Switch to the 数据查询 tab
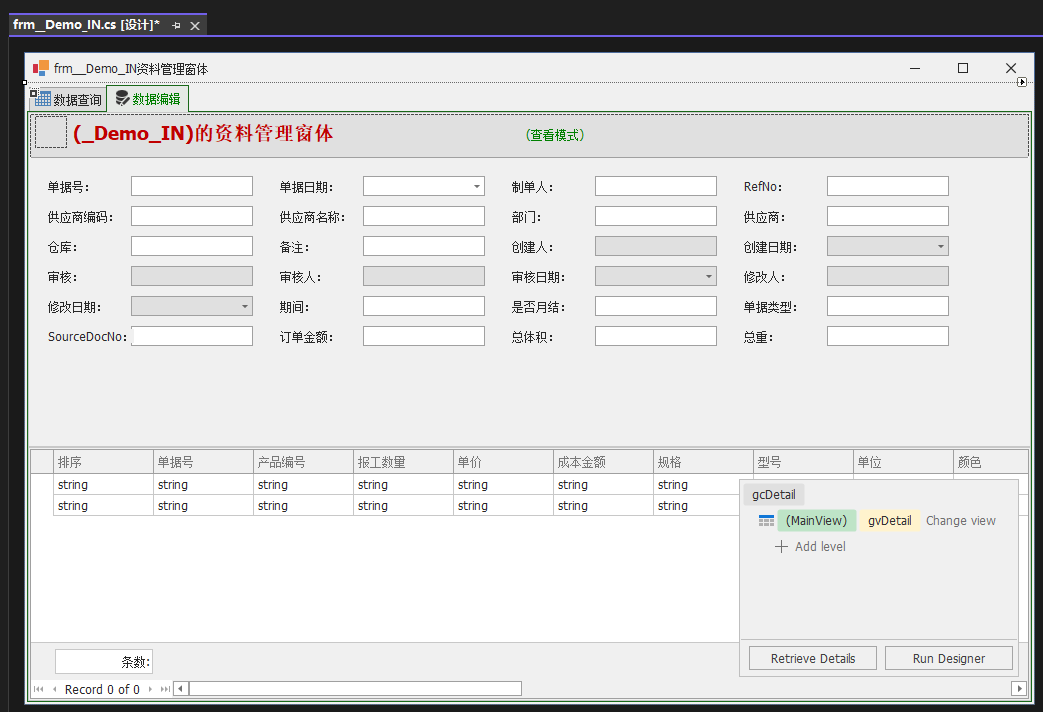This screenshot has width=1043, height=712. (x=68, y=99)
